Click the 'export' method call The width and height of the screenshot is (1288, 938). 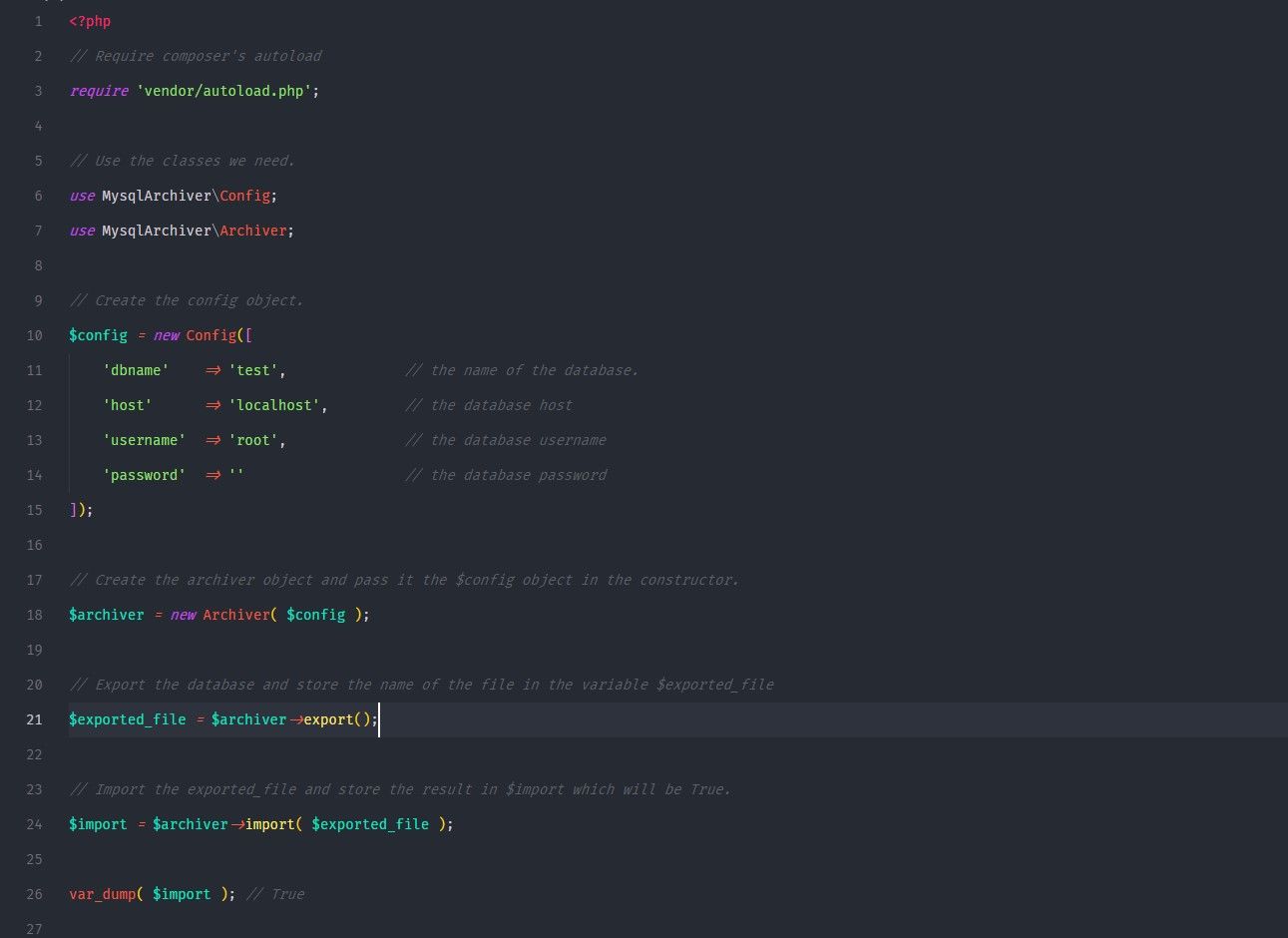pyautogui.click(x=329, y=719)
